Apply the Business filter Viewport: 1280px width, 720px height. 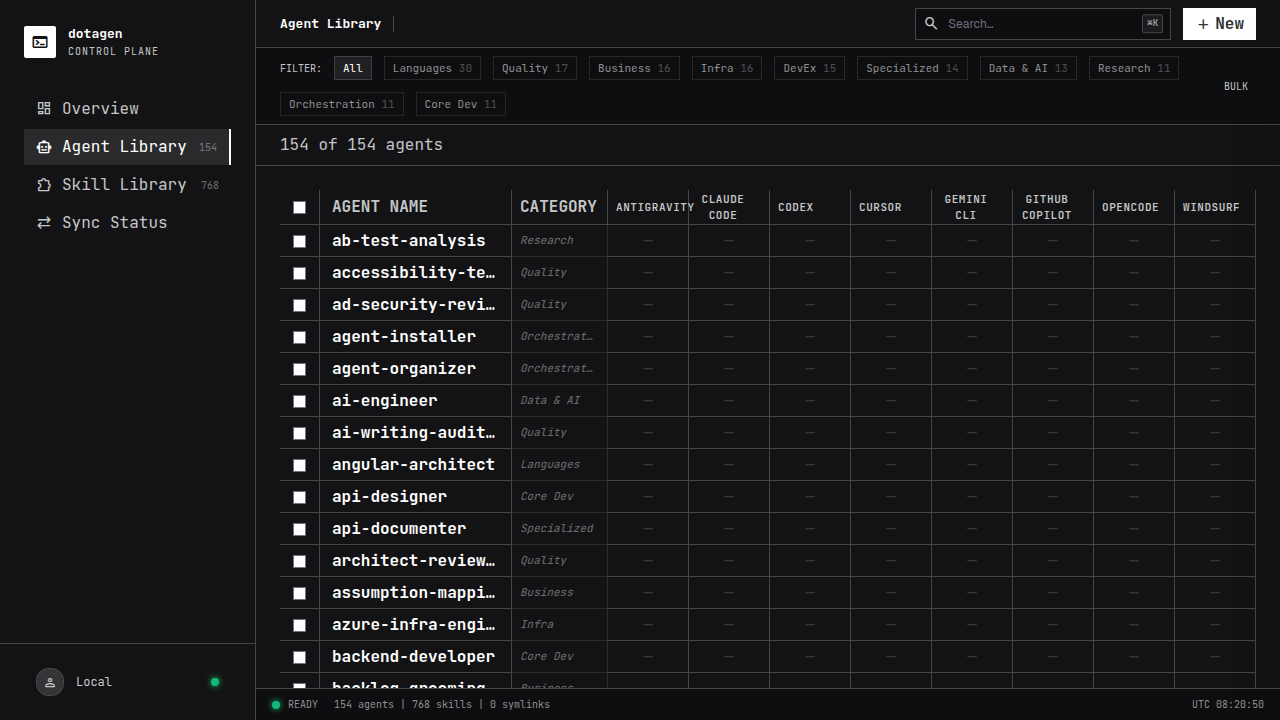tap(634, 68)
